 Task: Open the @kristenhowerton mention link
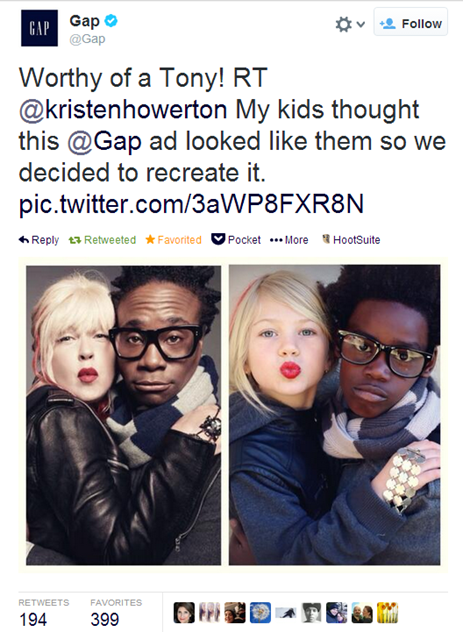click(123, 110)
